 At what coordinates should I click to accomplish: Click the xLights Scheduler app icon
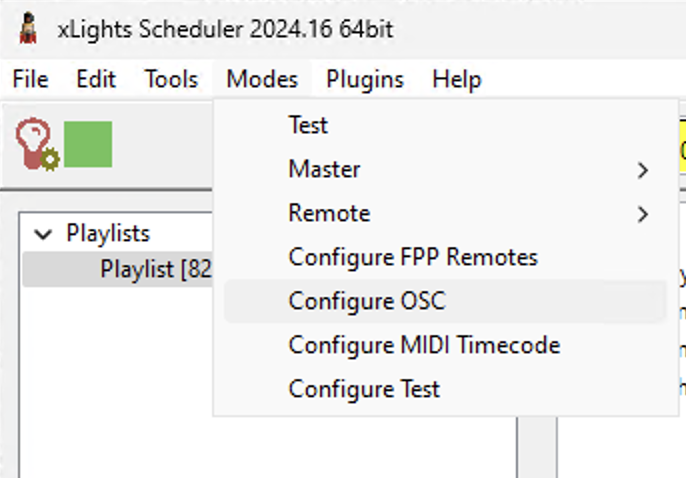click(x=29, y=28)
